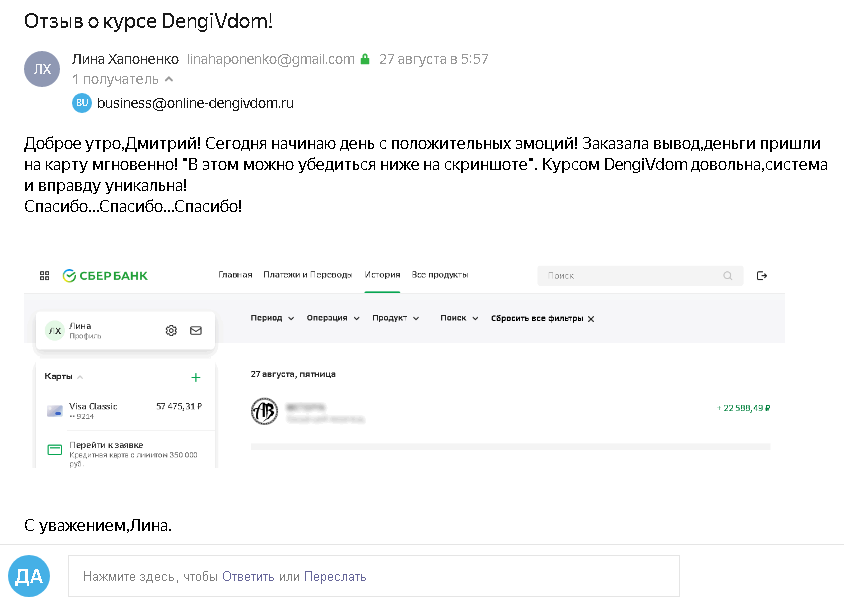844x604 pixels.
Task: Click Ответить link in reply box
Action: 248,577
